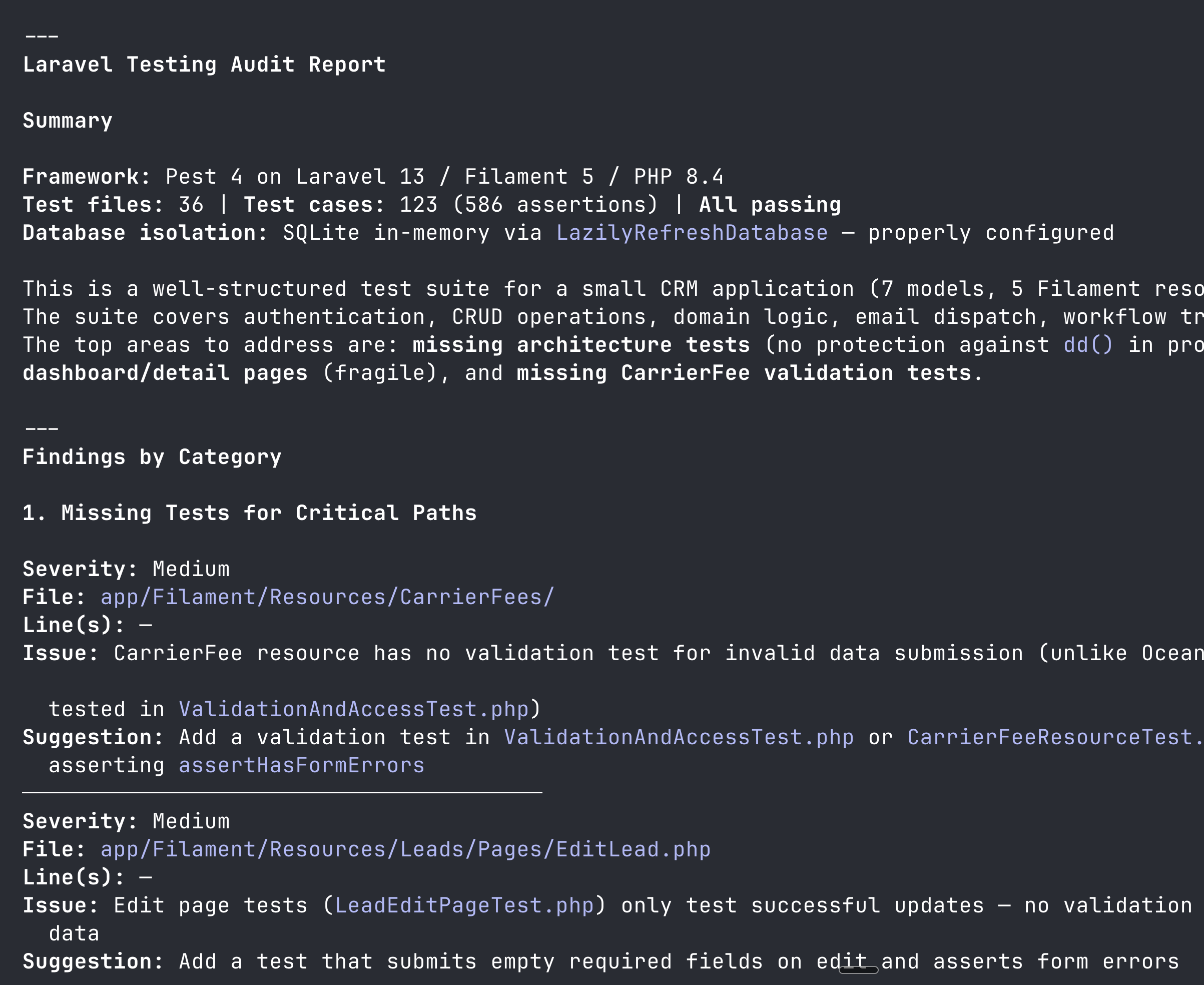
Task: Click the bold "All passing" text
Action: click(769, 205)
